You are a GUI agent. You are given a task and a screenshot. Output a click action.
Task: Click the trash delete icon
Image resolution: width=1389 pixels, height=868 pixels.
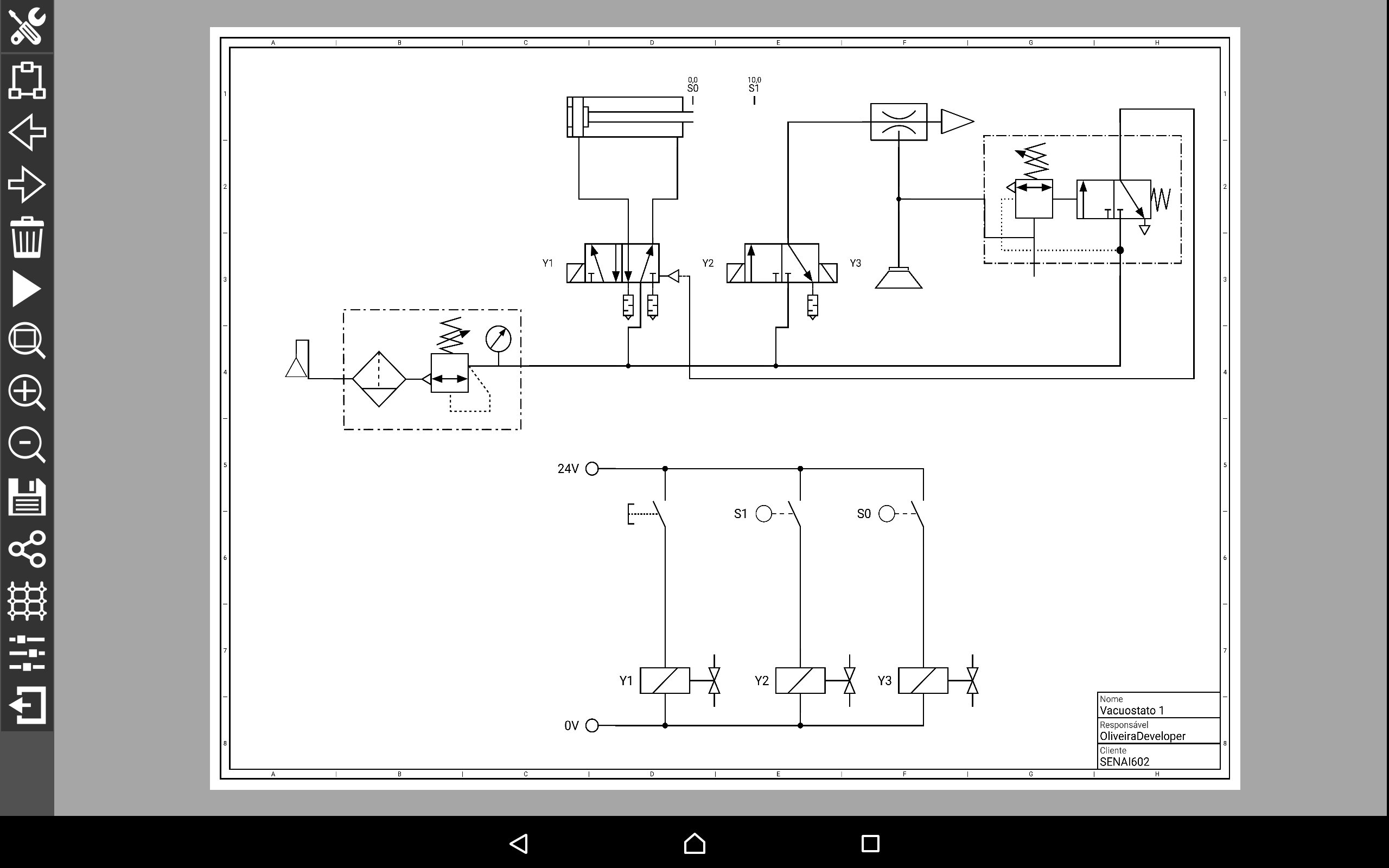click(27, 237)
